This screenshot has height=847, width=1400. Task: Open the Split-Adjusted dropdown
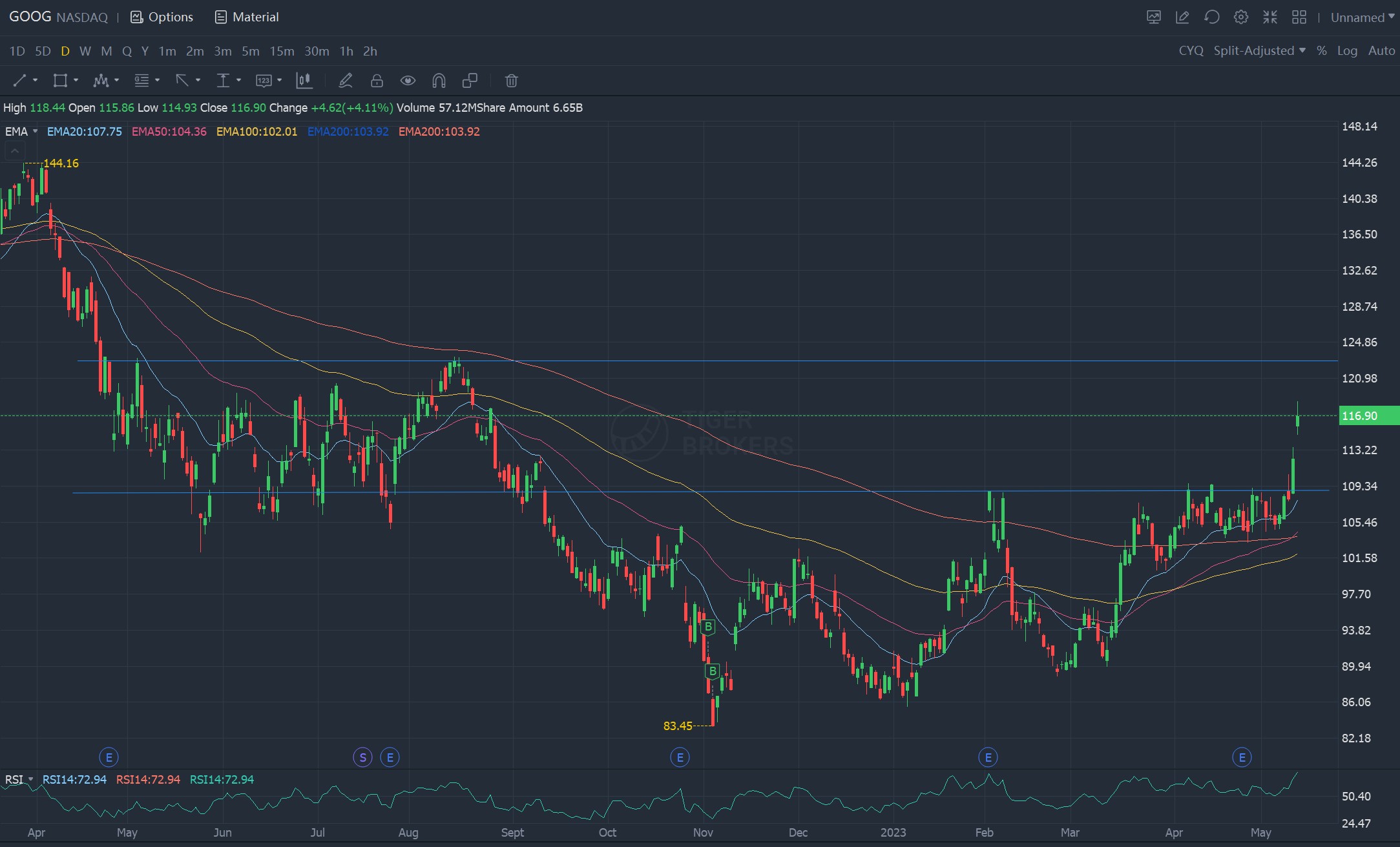point(1259,50)
